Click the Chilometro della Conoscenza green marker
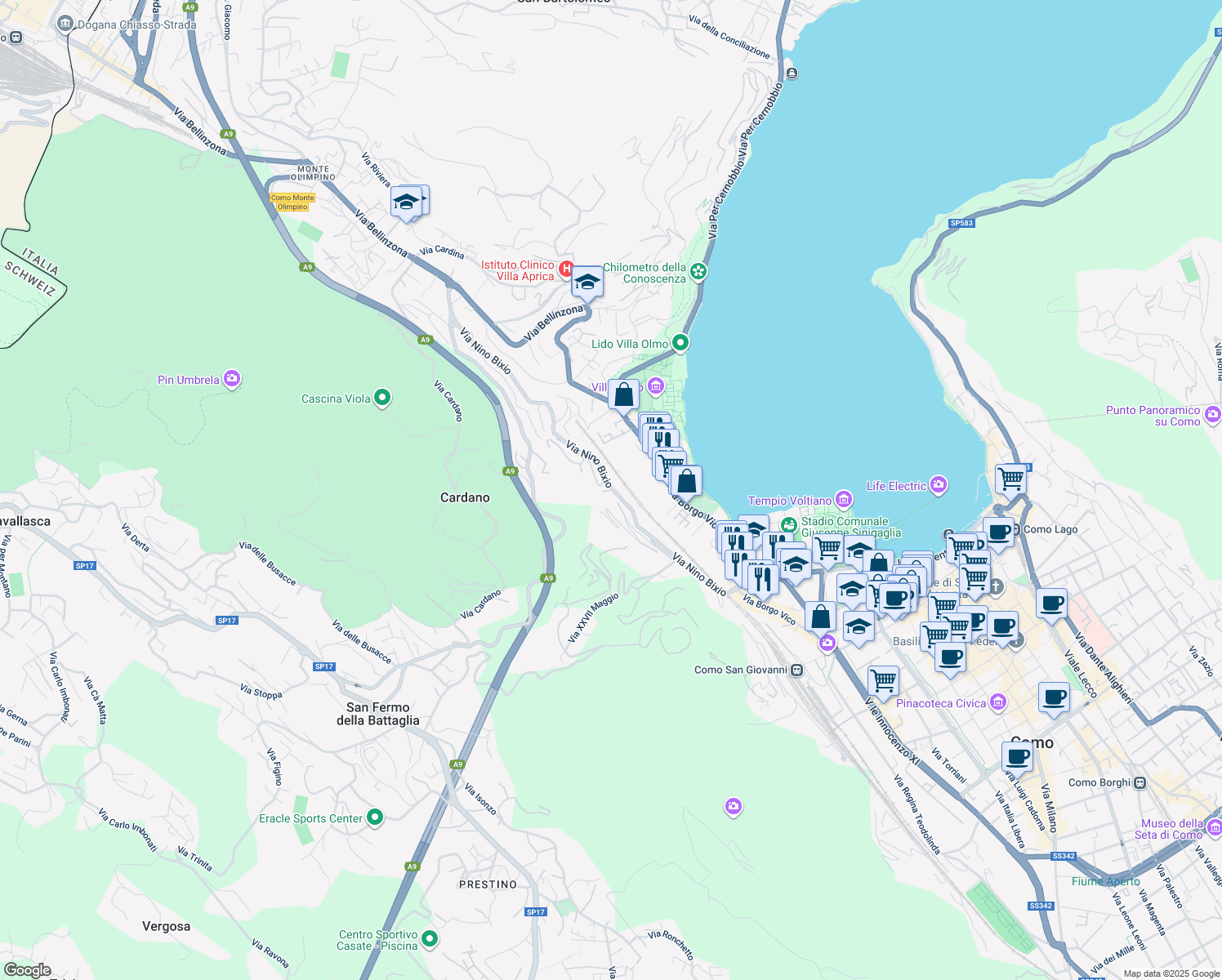This screenshot has height=980, width=1222. pos(698,271)
